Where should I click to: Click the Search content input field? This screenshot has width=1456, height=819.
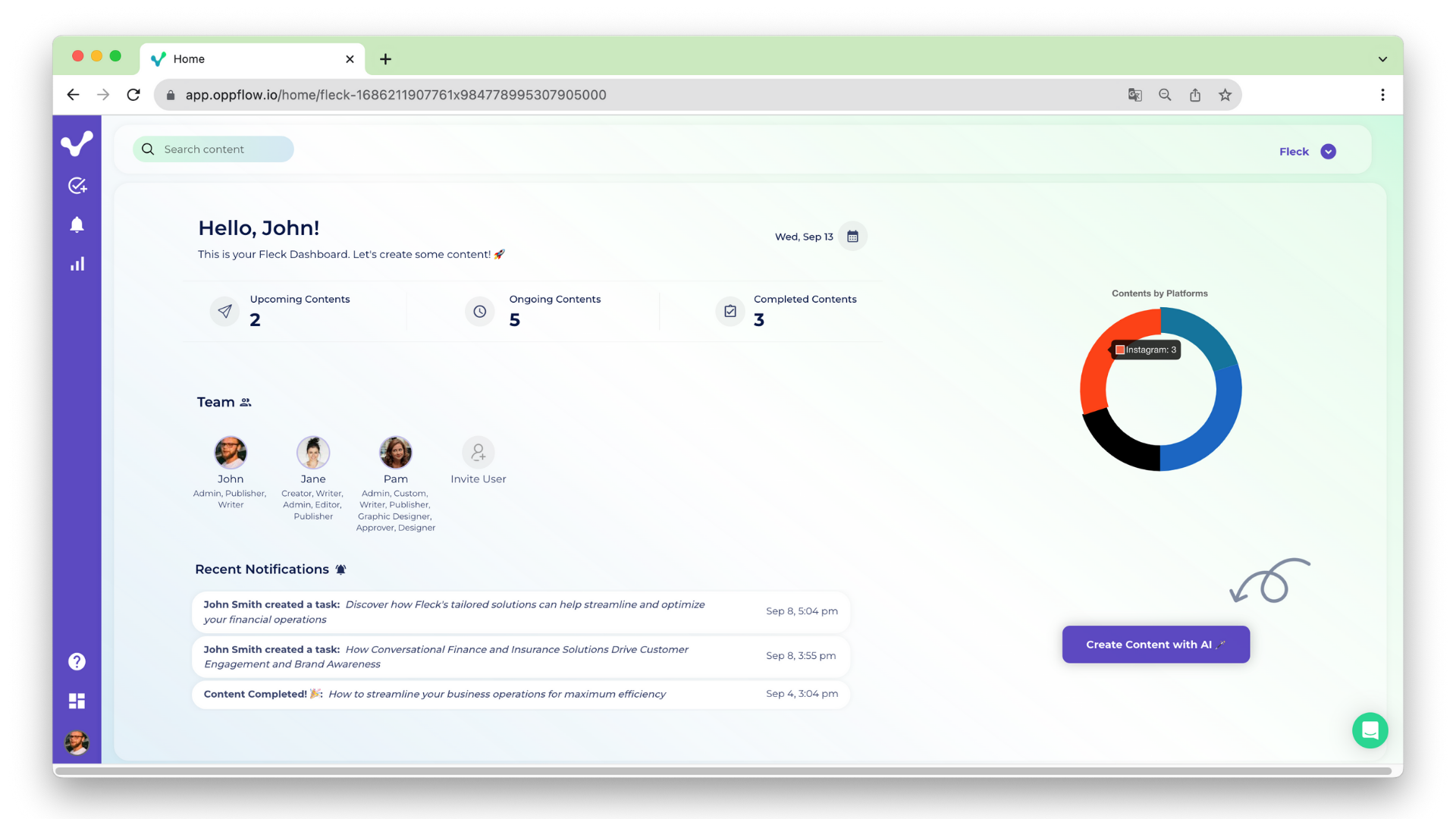212,148
